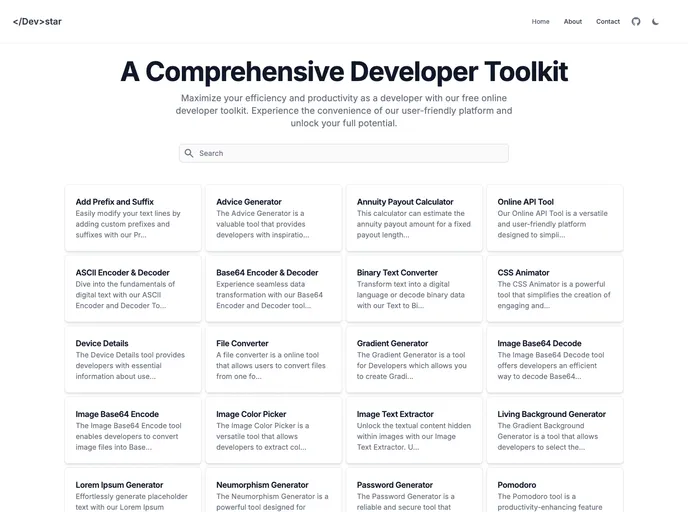The image size is (688, 512).
Task: Launch the Online API Tool
Action: [555, 218]
